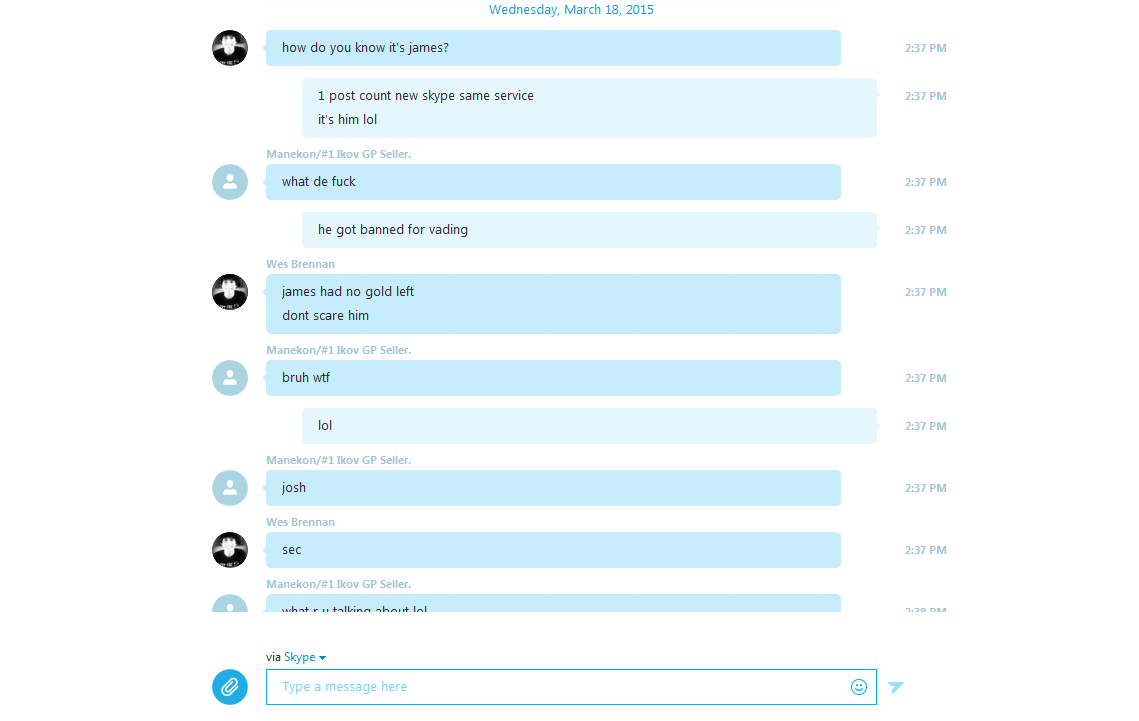This screenshot has height=721, width=1139.
Task: Click Wes Brennan's avatar beside 'james had no gold left'
Action: (x=230, y=292)
